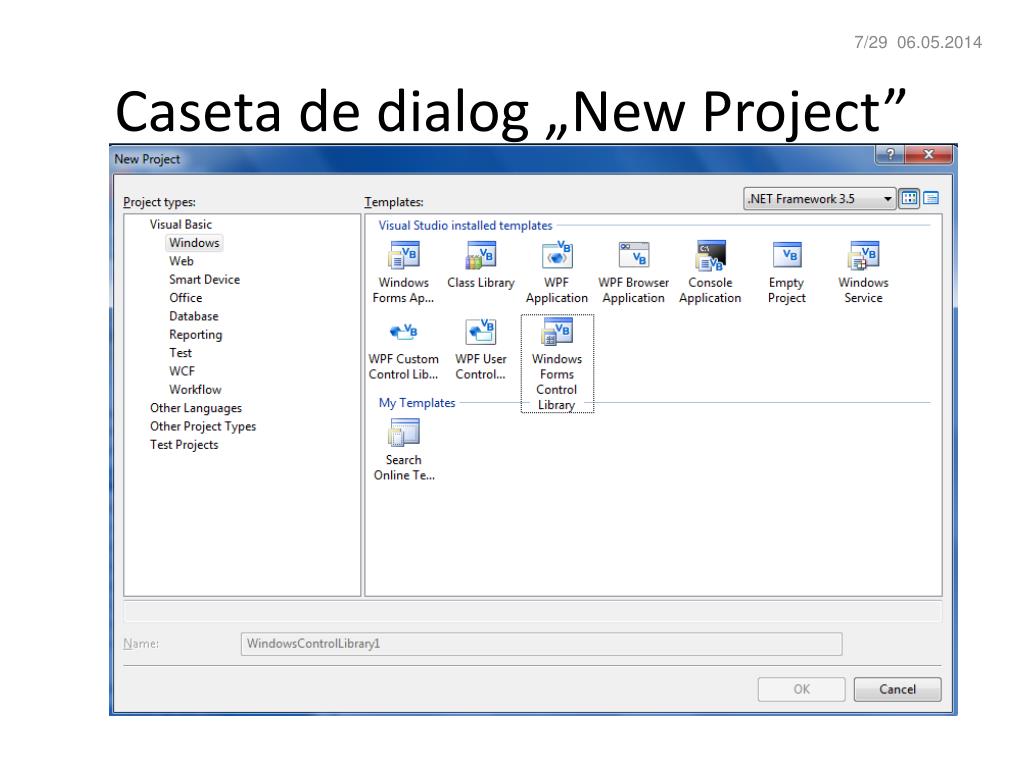Choose the WPF Application template icon
The width and height of the screenshot is (1024, 768).
coord(557,255)
